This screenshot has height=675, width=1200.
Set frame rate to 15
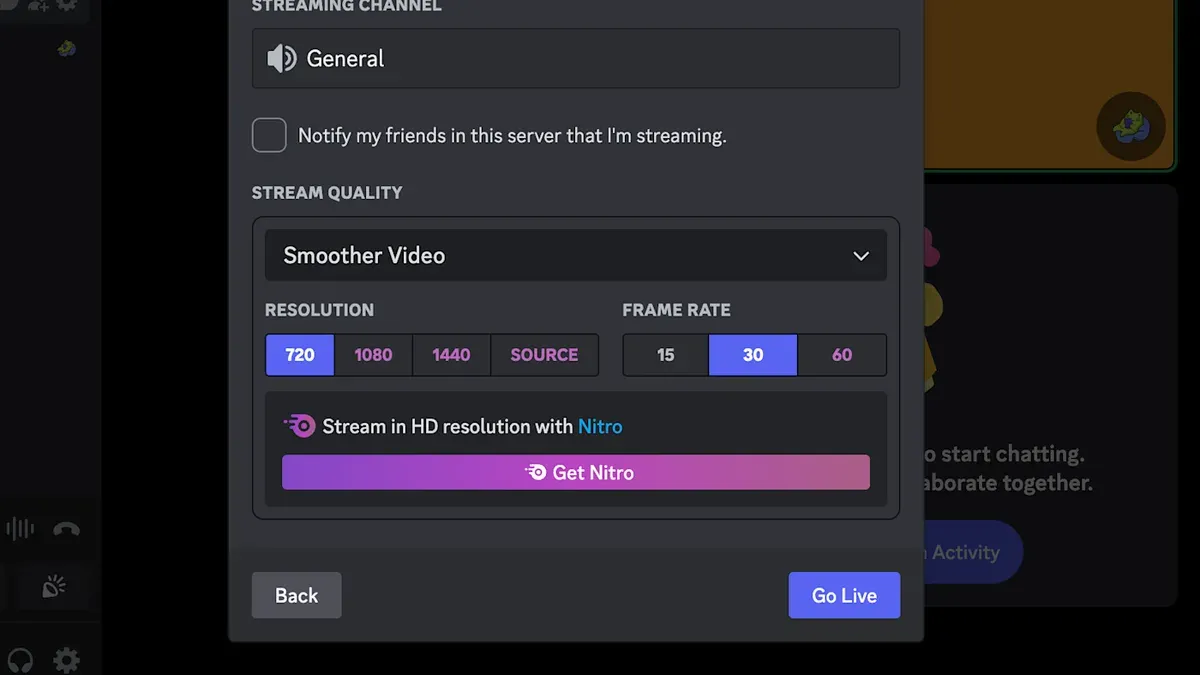(666, 355)
